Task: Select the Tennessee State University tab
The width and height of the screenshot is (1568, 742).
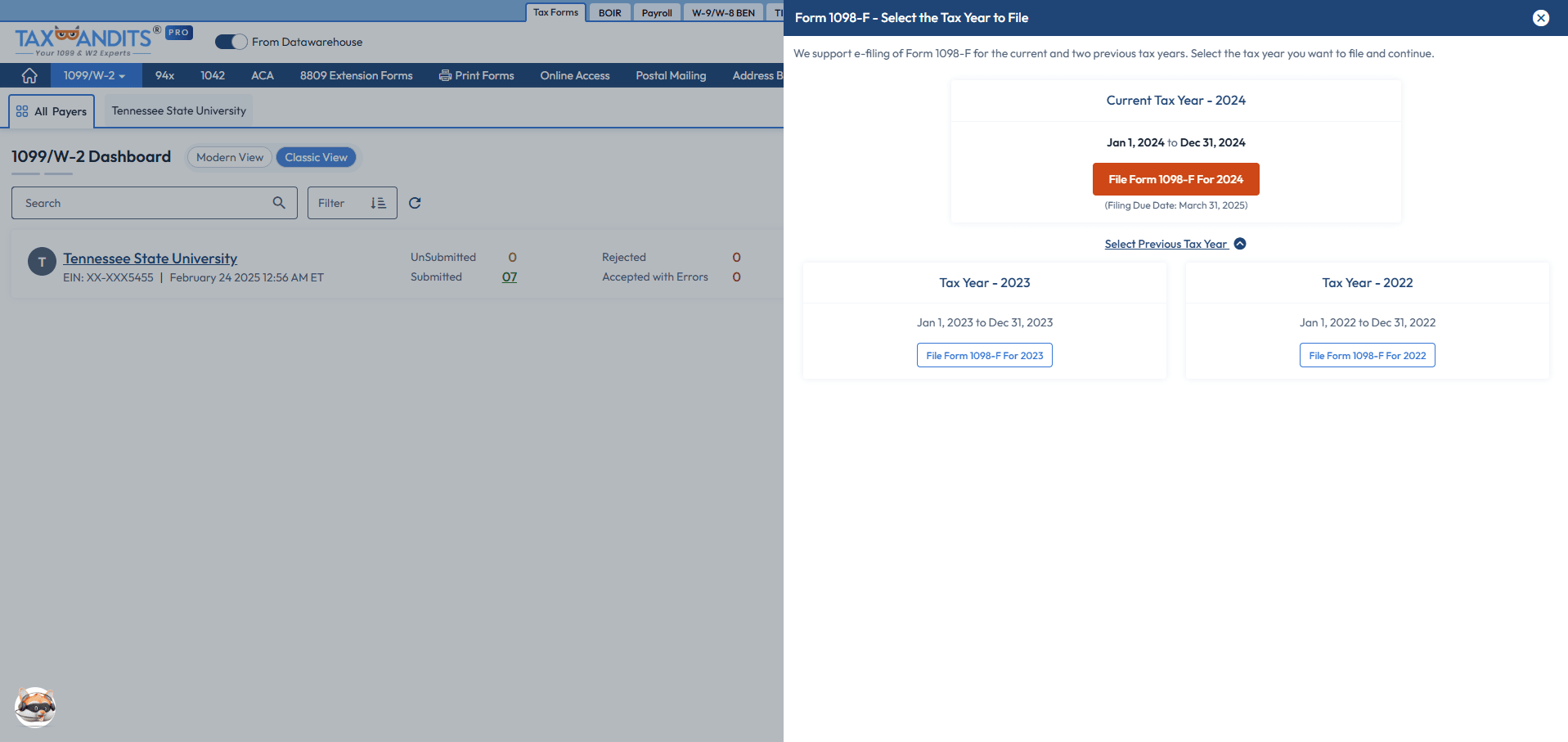Action: pos(178,110)
